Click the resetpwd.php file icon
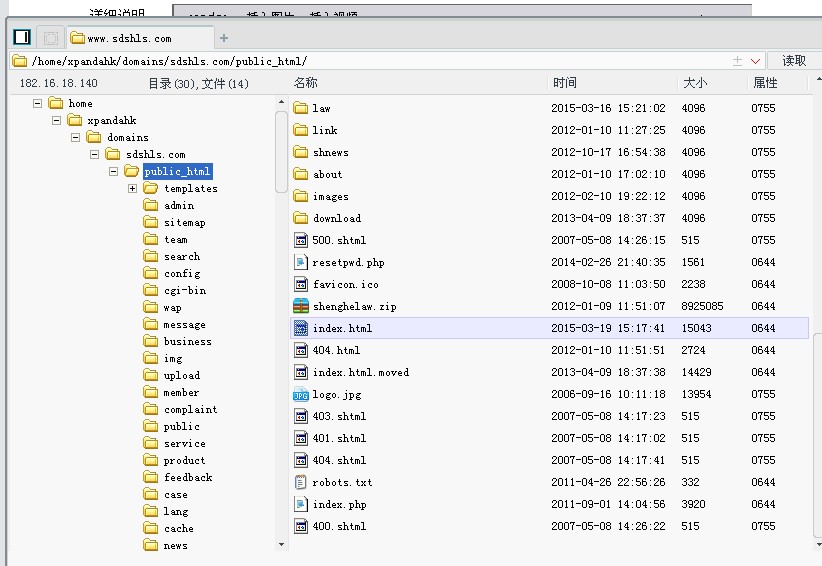822x566 pixels. (x=300, y=262)
